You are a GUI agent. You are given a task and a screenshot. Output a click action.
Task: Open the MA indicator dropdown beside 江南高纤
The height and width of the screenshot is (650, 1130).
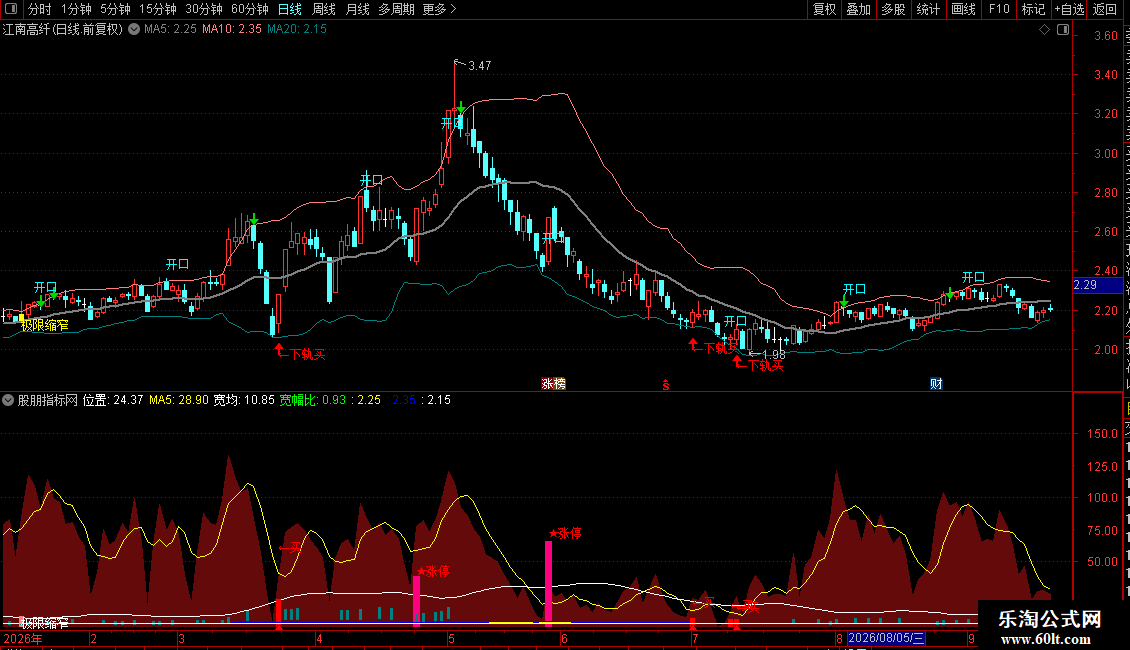134,30
